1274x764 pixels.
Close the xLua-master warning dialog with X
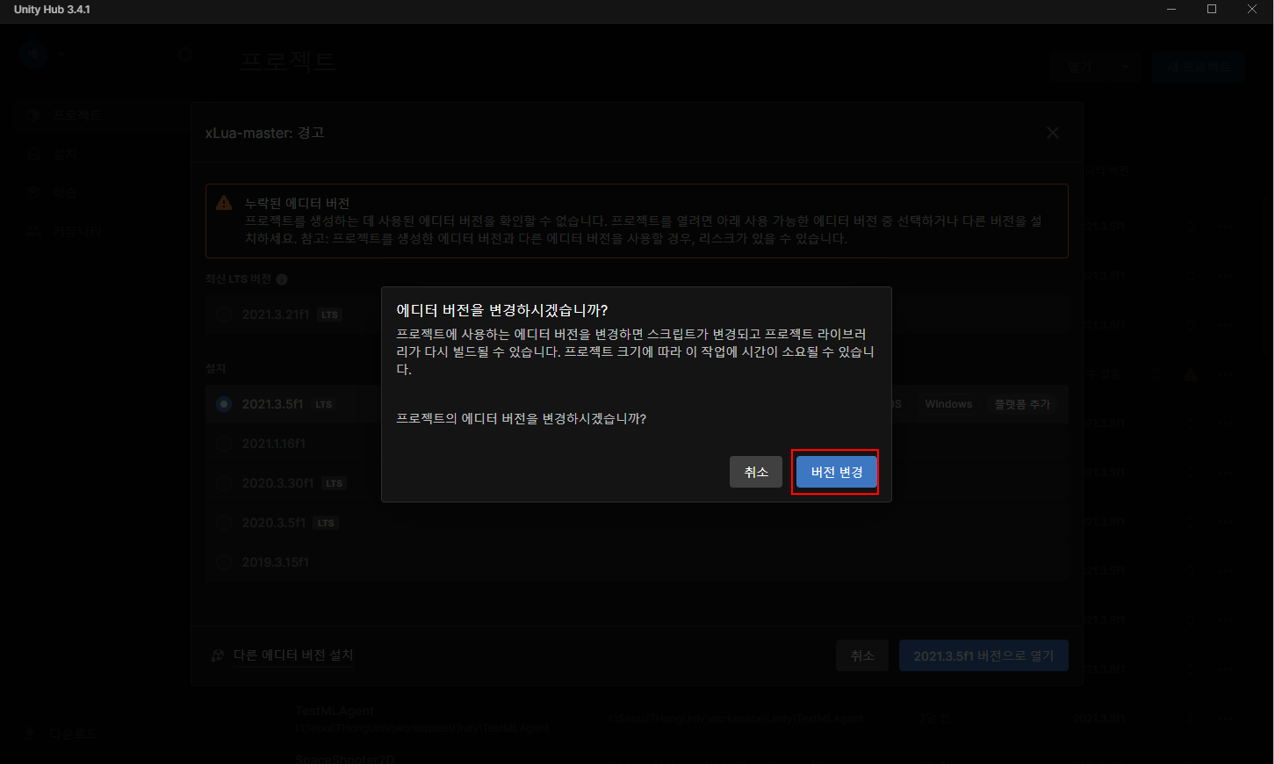pyautogui.click(x=1052, y=132)
